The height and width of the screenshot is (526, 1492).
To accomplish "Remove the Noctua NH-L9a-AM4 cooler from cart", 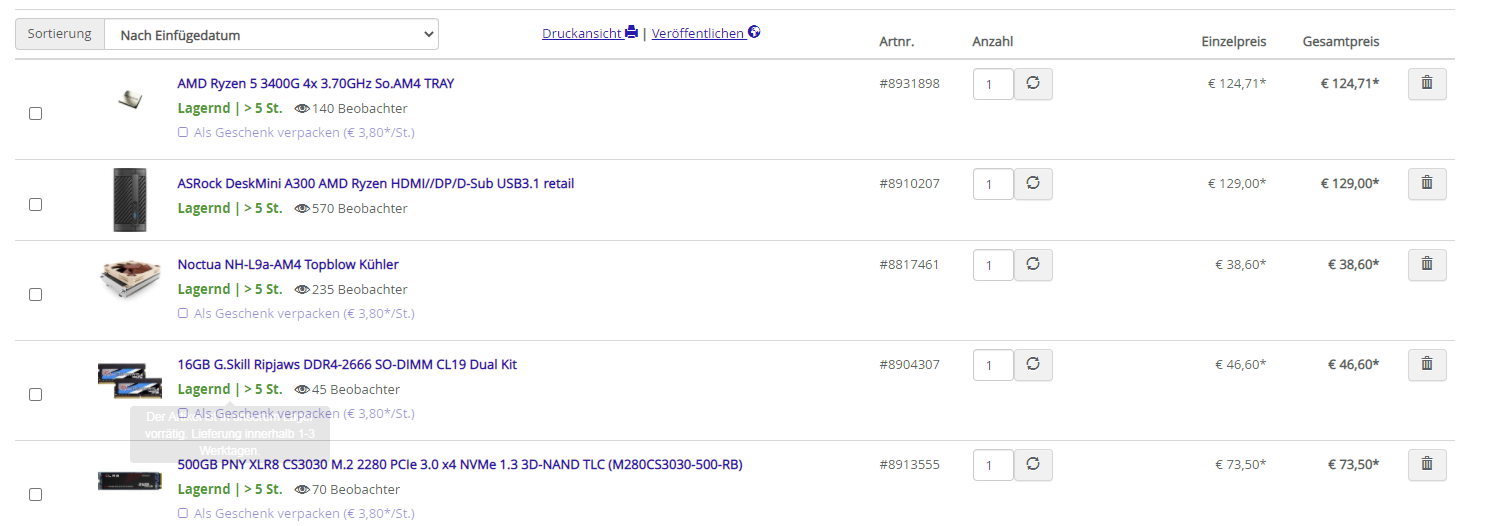I will (1427, 265).
